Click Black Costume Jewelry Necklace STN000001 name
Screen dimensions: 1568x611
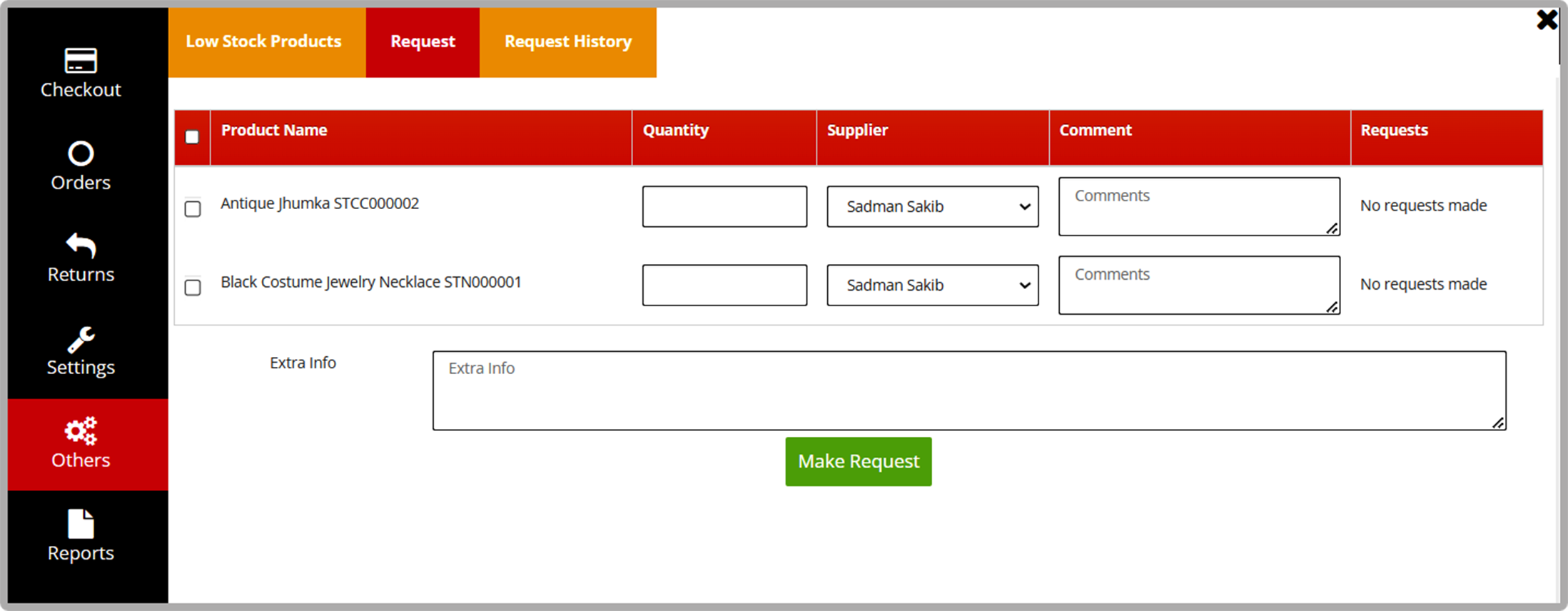[x=371, y=282]
